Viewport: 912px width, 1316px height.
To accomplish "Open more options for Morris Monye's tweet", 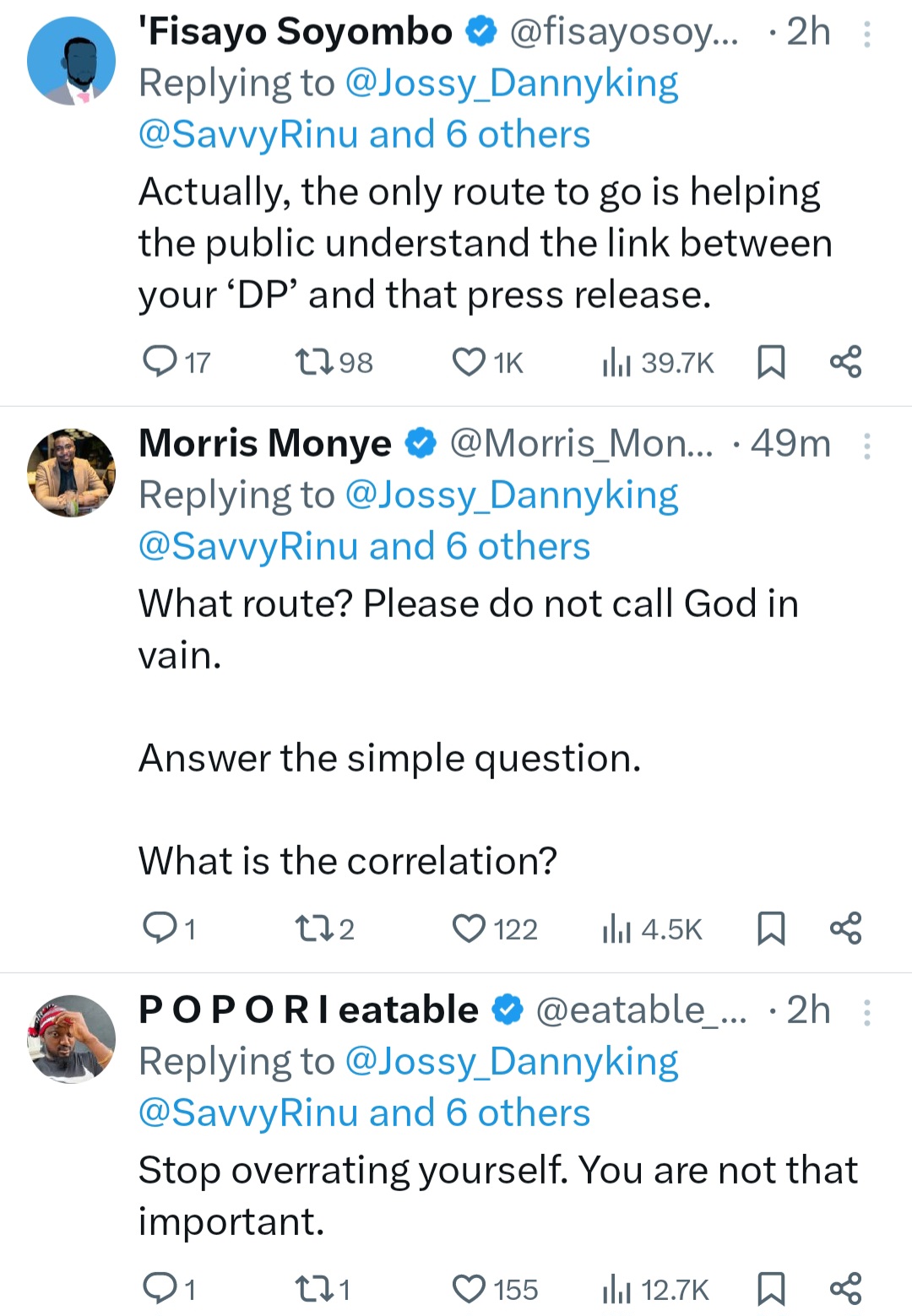I will point(866,445).
